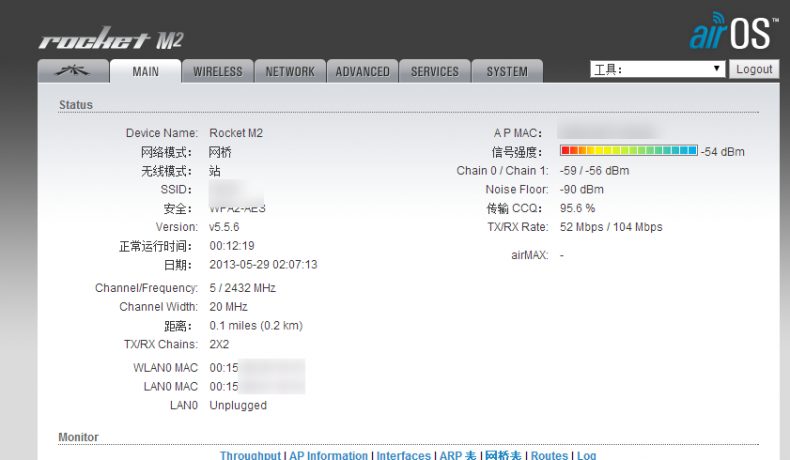Select the -54 dBm signal value

point(722,152)
